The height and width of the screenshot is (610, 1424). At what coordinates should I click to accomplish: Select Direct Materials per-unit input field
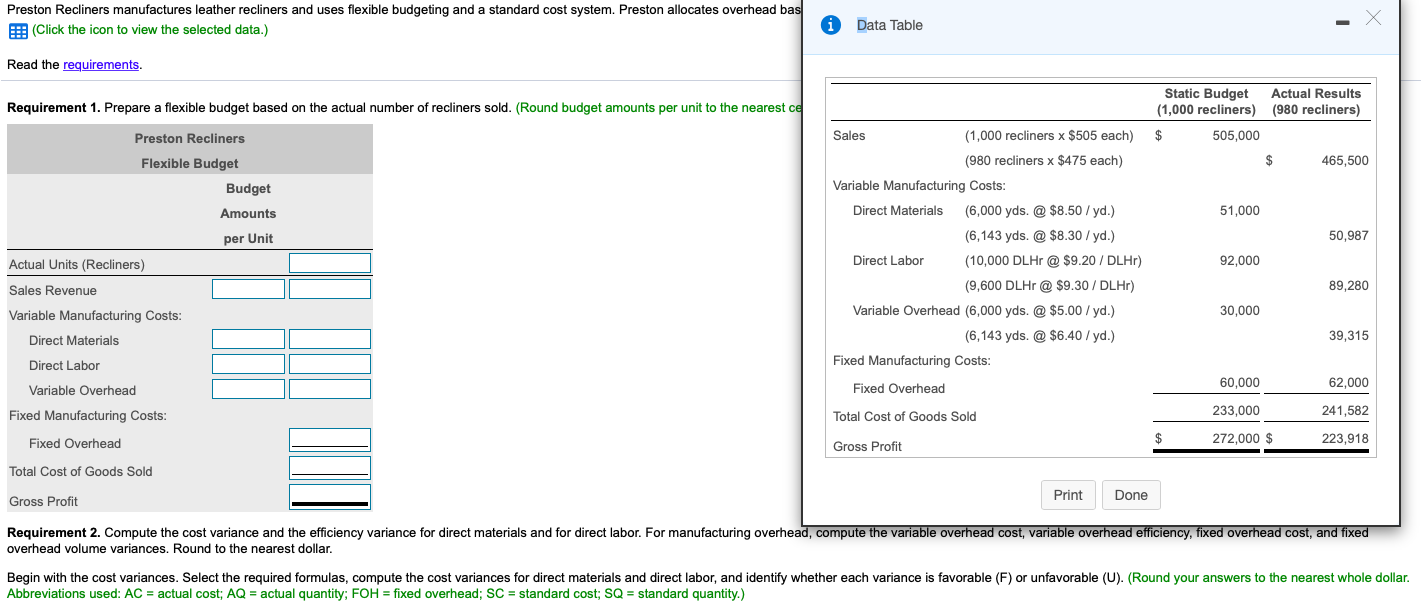click(248, 339)
